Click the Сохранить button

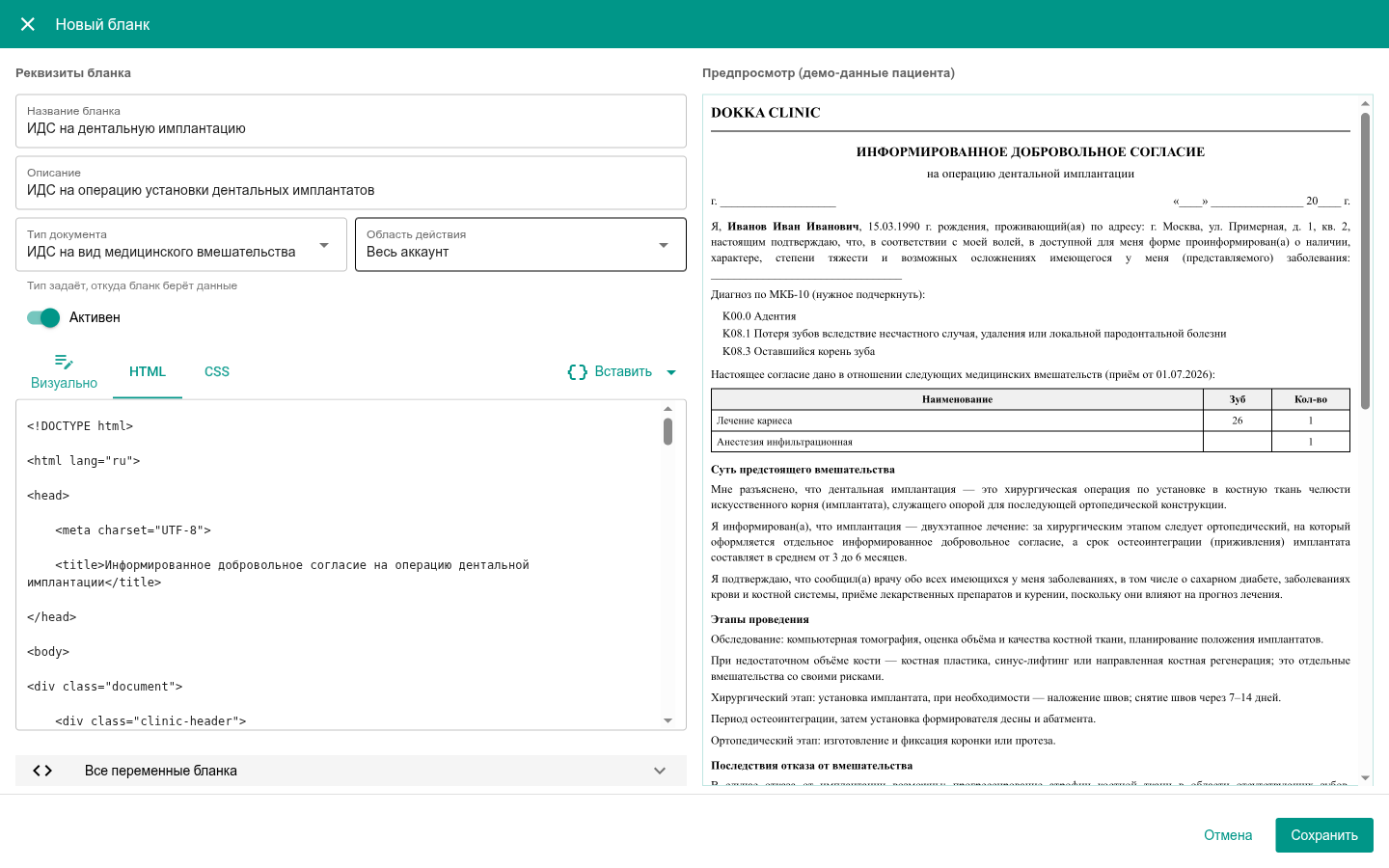1324,835
